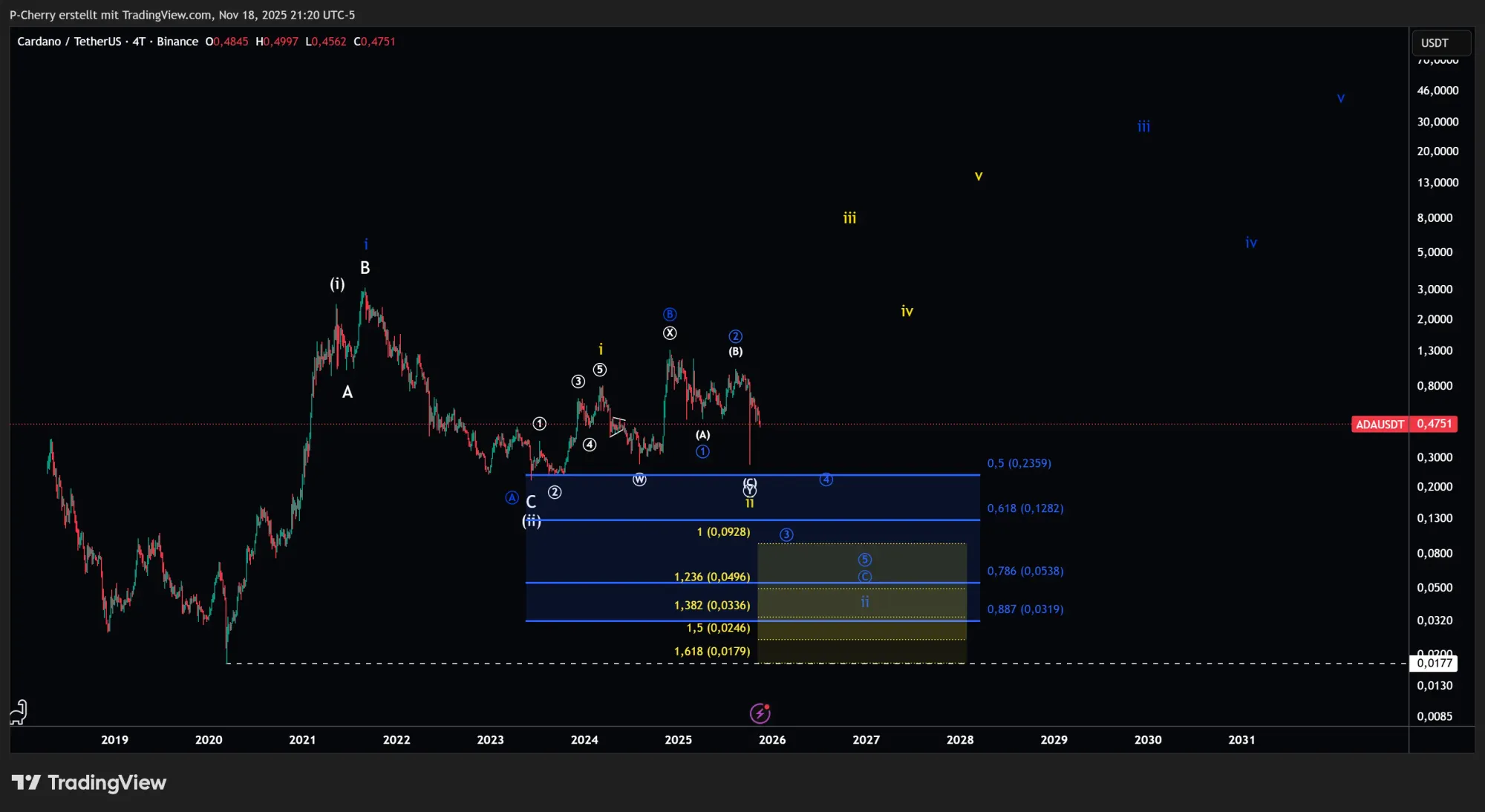The height and width of the screenshot is (812, 1485).
Task: Select the red ADAUSDT price label on the axis
Action: pyautogui.click(x=1379, y=424)
